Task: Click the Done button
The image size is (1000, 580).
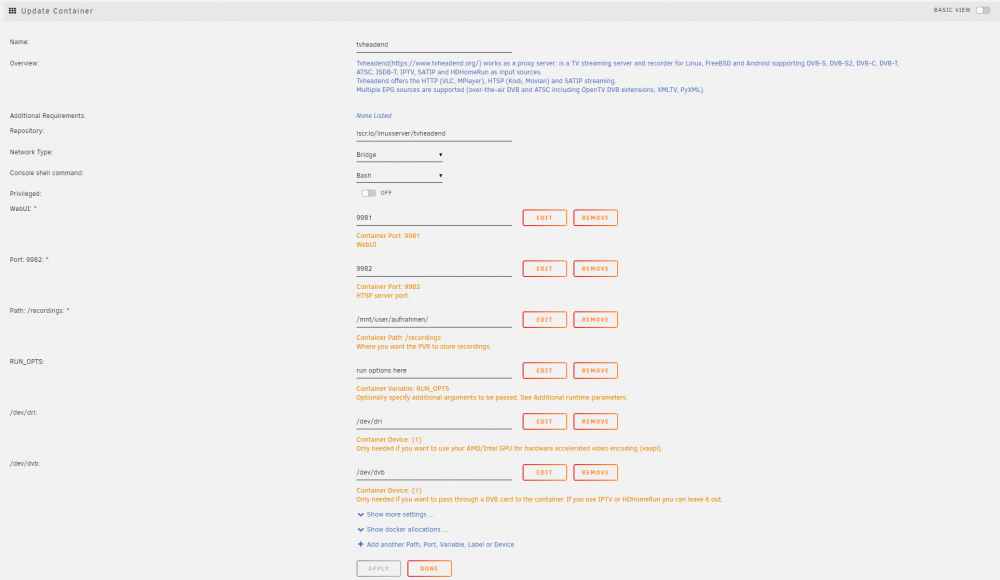Action: (x=429, y=569)
